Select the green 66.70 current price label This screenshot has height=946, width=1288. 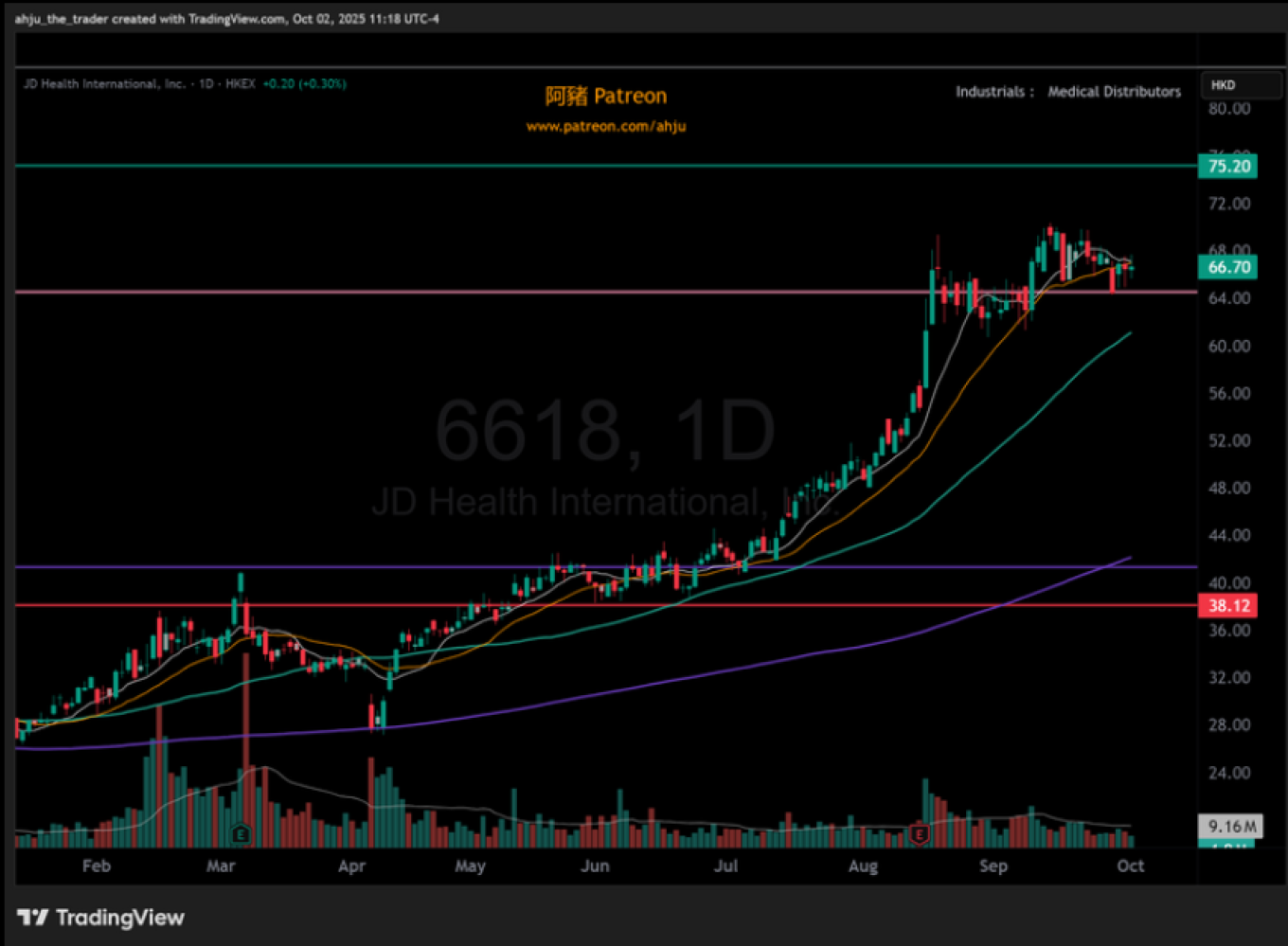click(1228, 267)
